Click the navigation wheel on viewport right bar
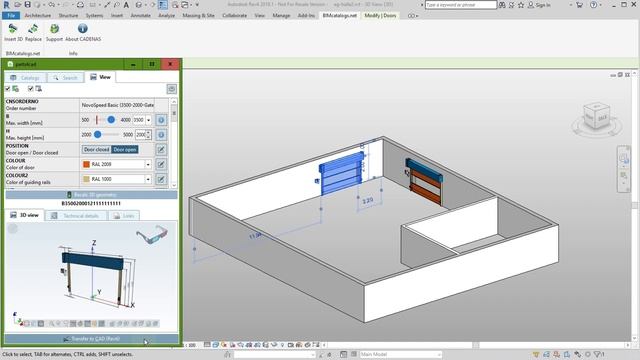Viewport: 640px width, 360px height. click(623, 158)
